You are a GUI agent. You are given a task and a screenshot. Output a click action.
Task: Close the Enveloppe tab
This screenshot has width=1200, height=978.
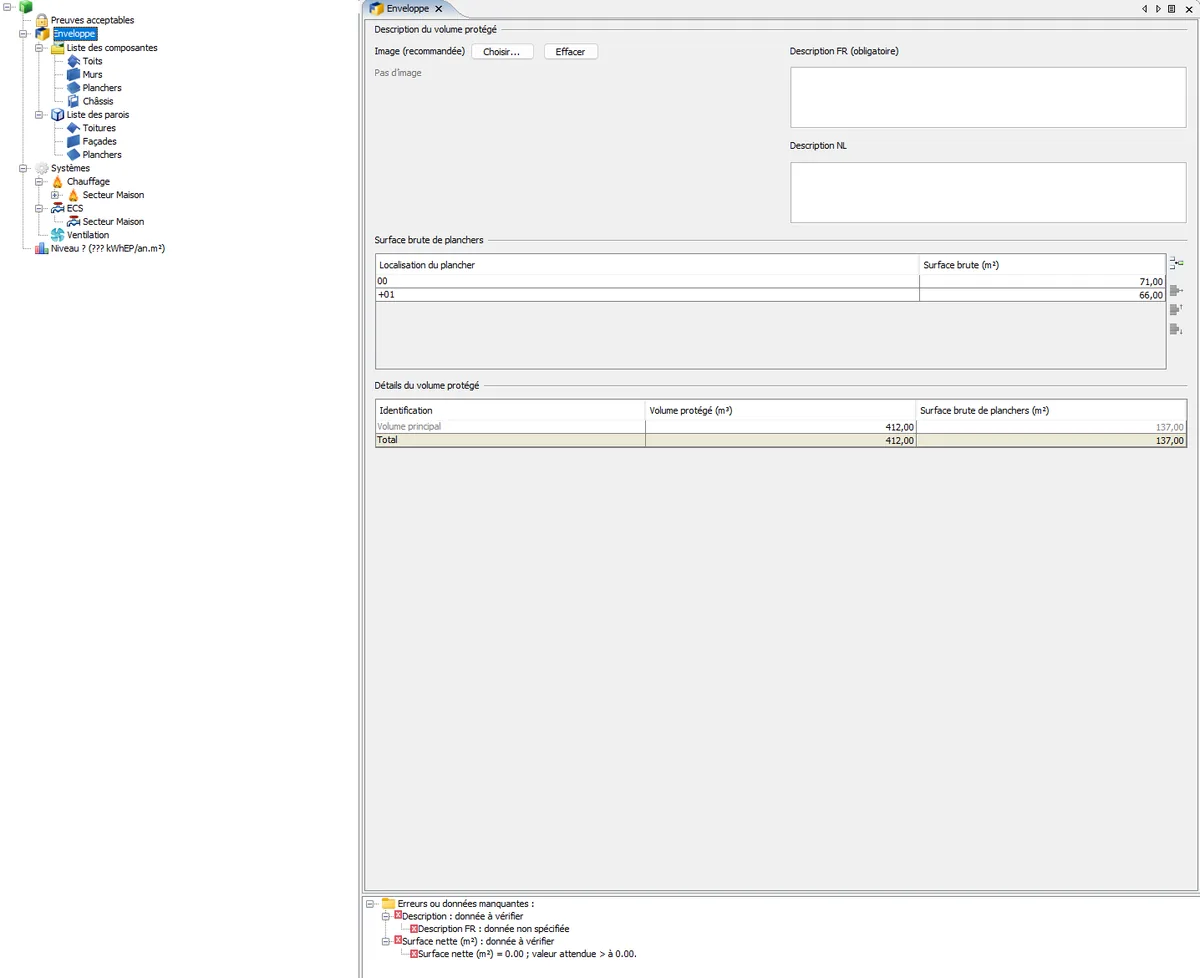point(438,8)
